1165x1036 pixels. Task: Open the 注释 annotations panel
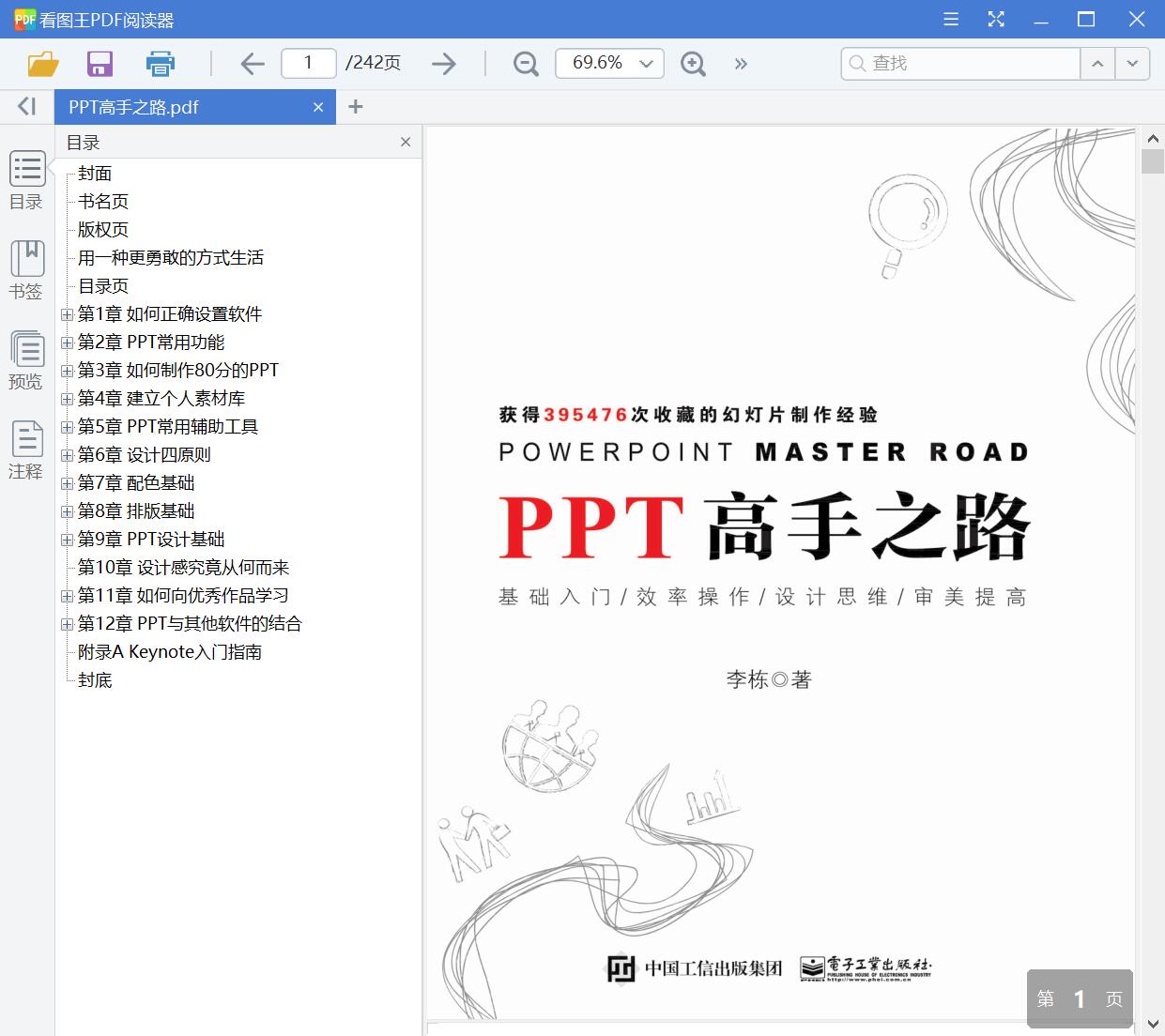click(x=27, y=450)
